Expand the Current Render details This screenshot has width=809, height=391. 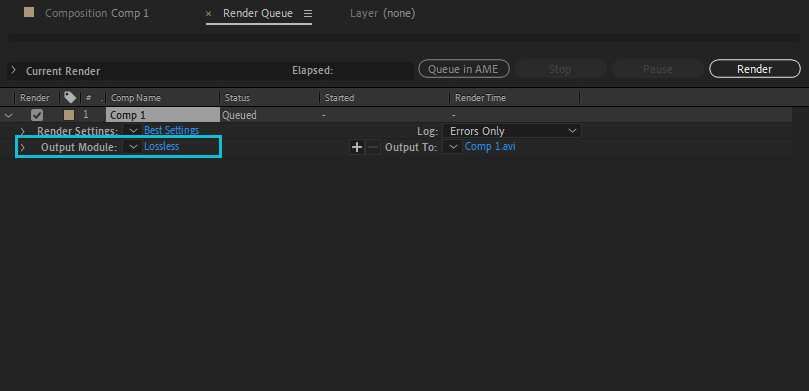(13, 70)
